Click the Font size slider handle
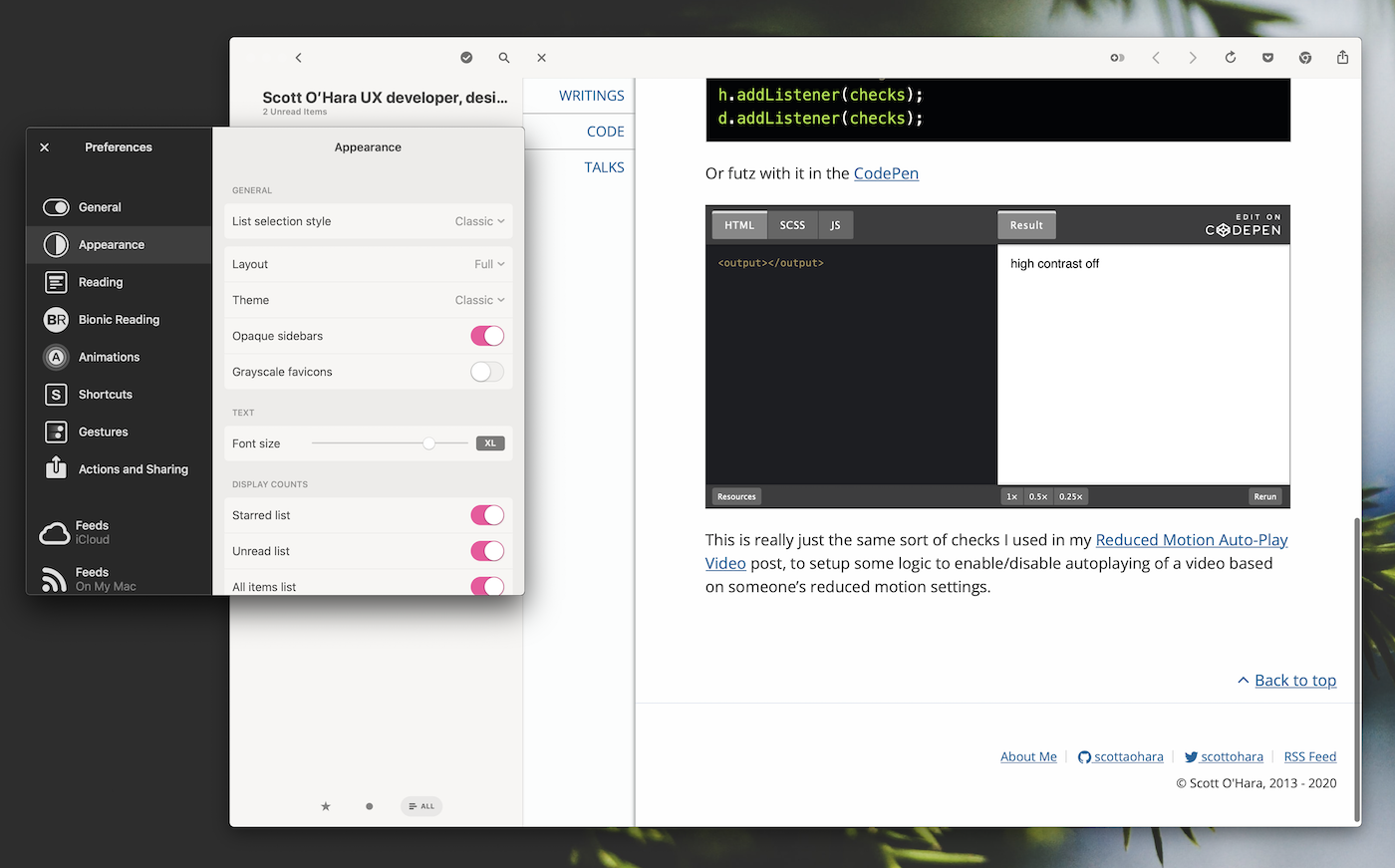The image size is (1395, 868). click(428, 443)
